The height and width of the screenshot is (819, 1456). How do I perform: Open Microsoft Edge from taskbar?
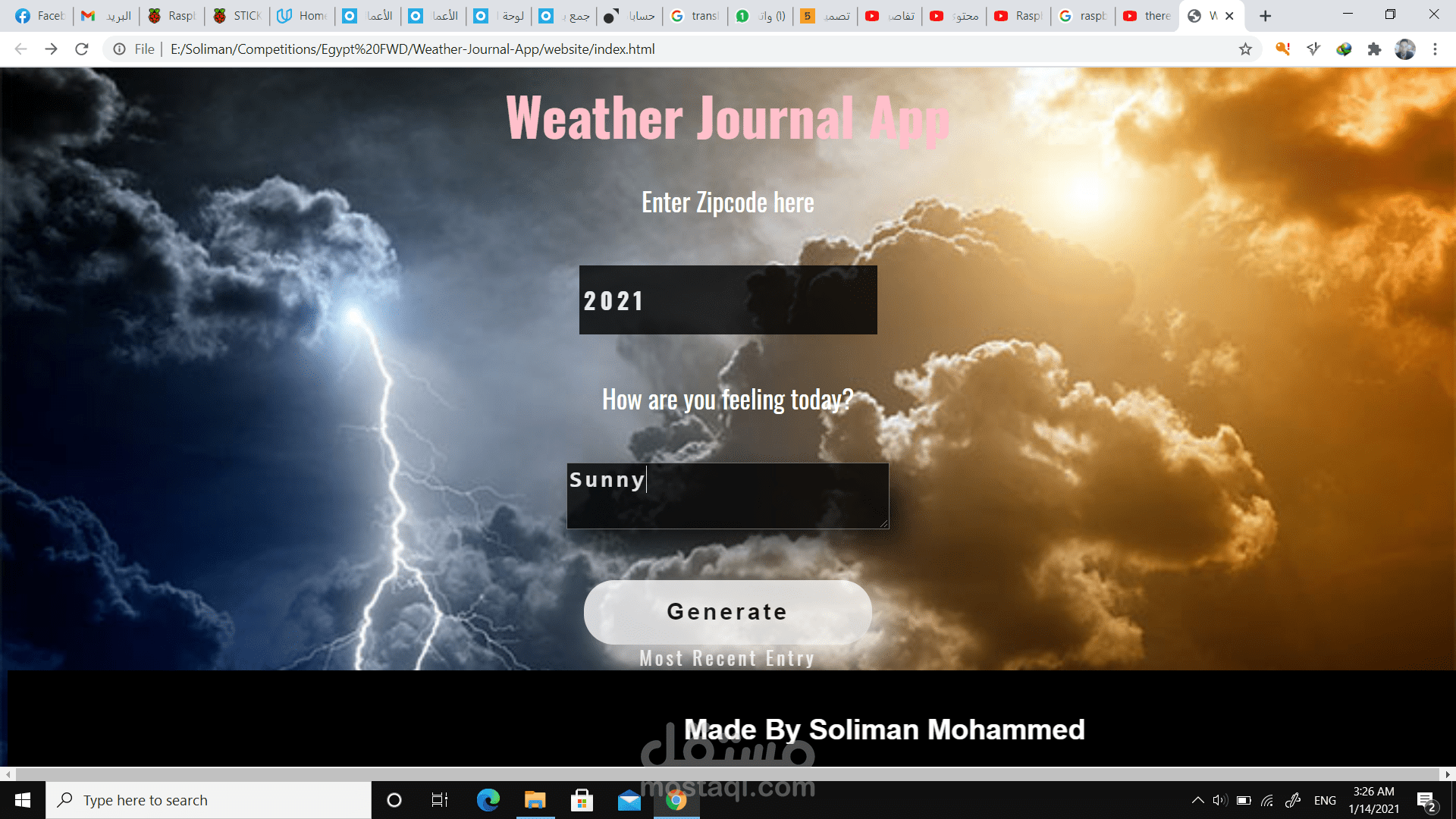coord(488,800)
